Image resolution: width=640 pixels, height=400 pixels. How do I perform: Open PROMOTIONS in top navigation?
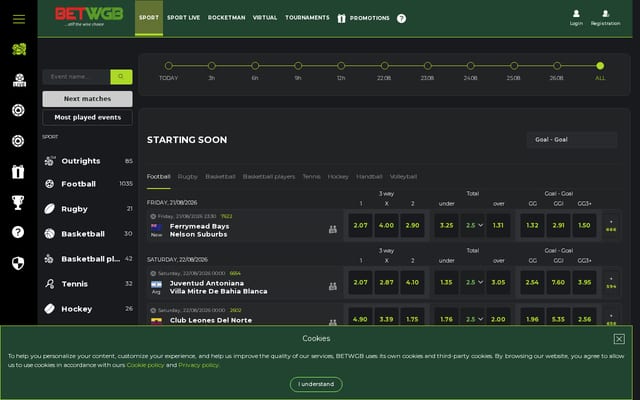363,18
